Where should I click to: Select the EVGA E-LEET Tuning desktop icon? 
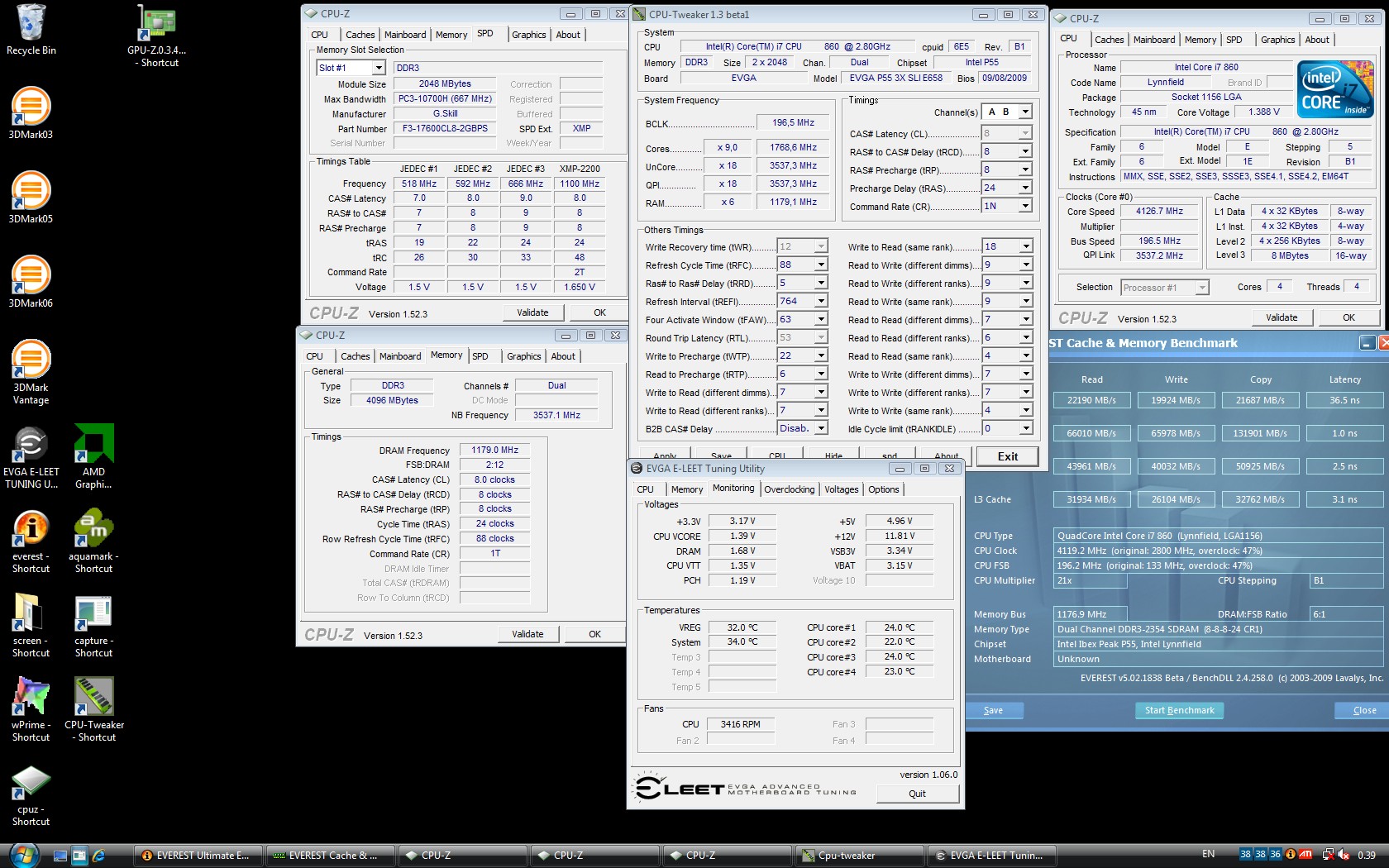[31, 457]
